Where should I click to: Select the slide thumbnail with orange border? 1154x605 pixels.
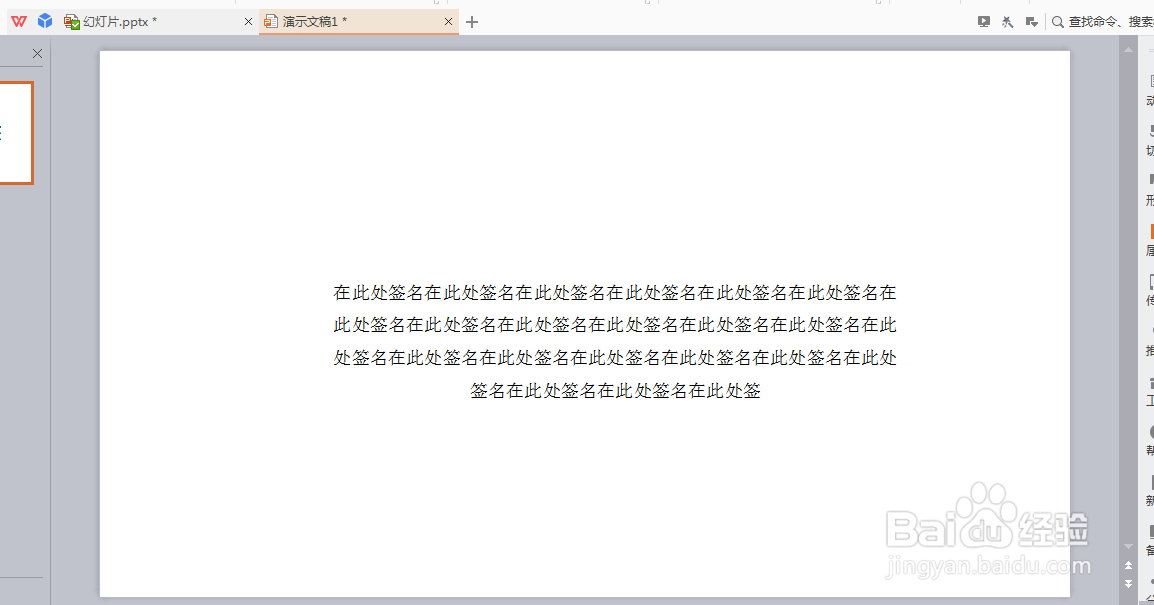(x=16, y=132)
